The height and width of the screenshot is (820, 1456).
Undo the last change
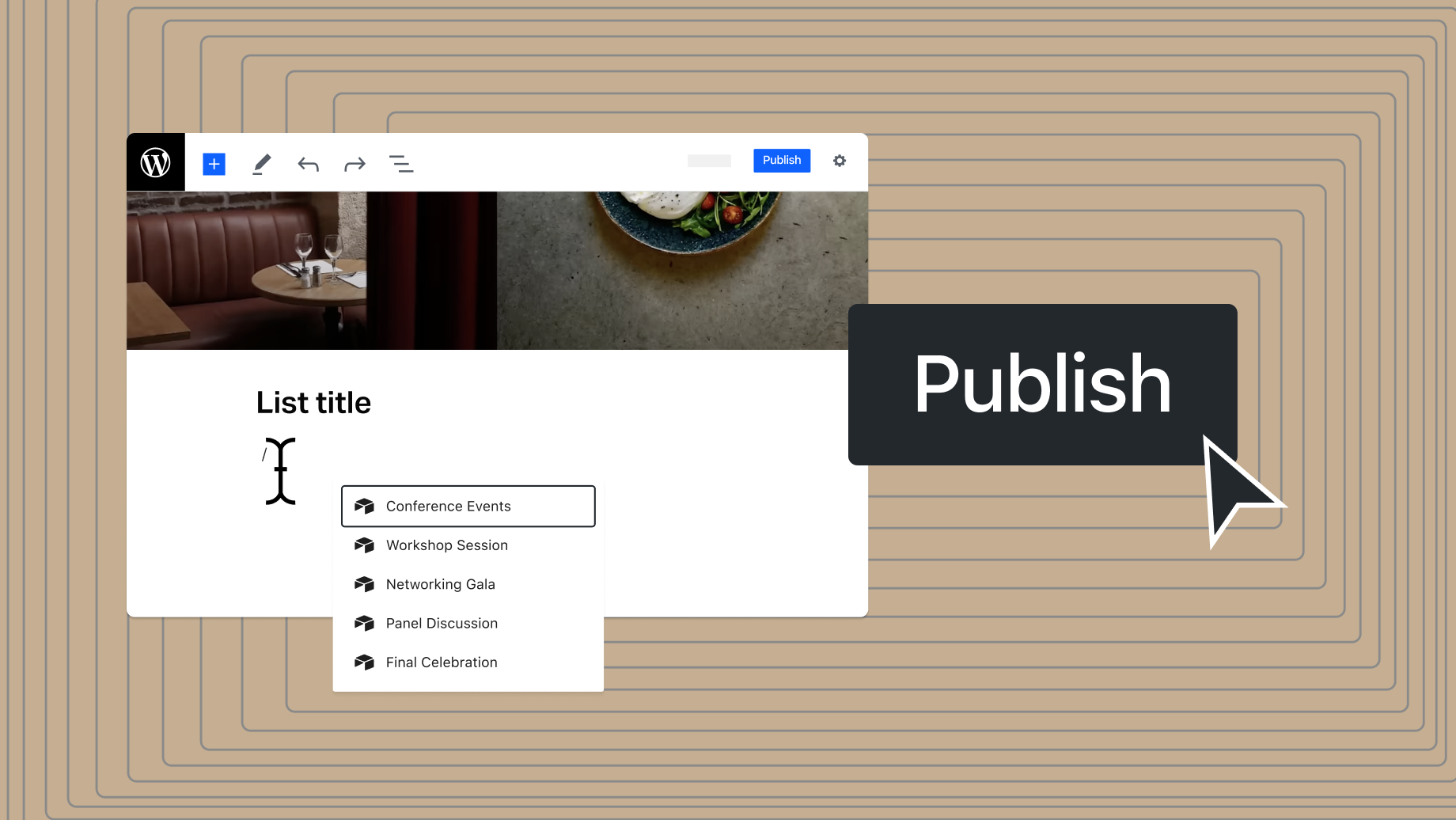[308, 164]
